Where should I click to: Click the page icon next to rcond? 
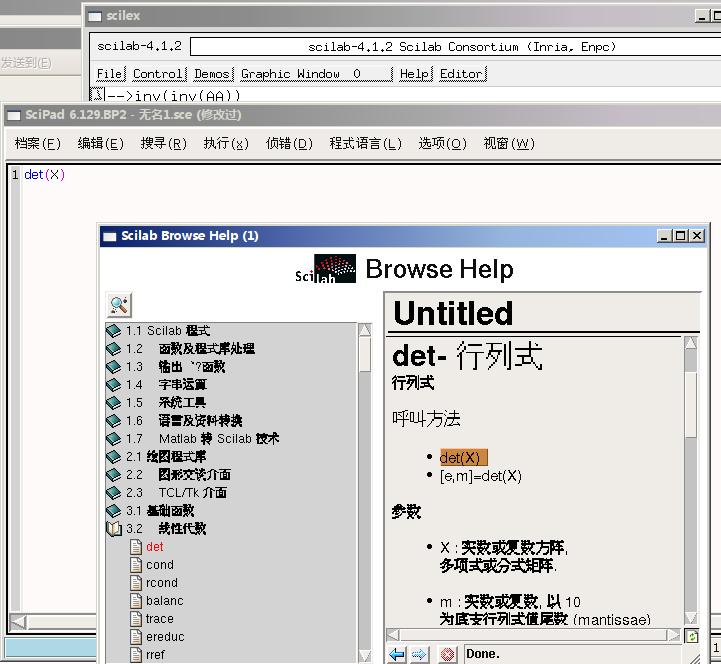click(x=136, y=583)
